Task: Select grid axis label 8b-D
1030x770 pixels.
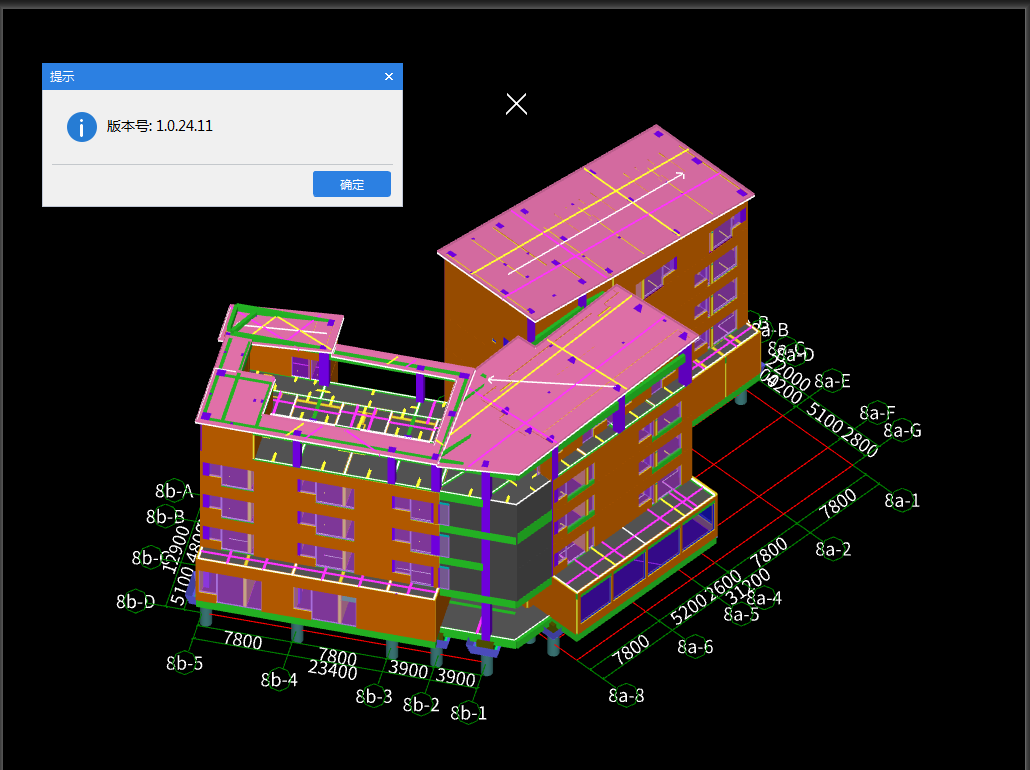Action: pyautogui.click(x=135, y=601)
